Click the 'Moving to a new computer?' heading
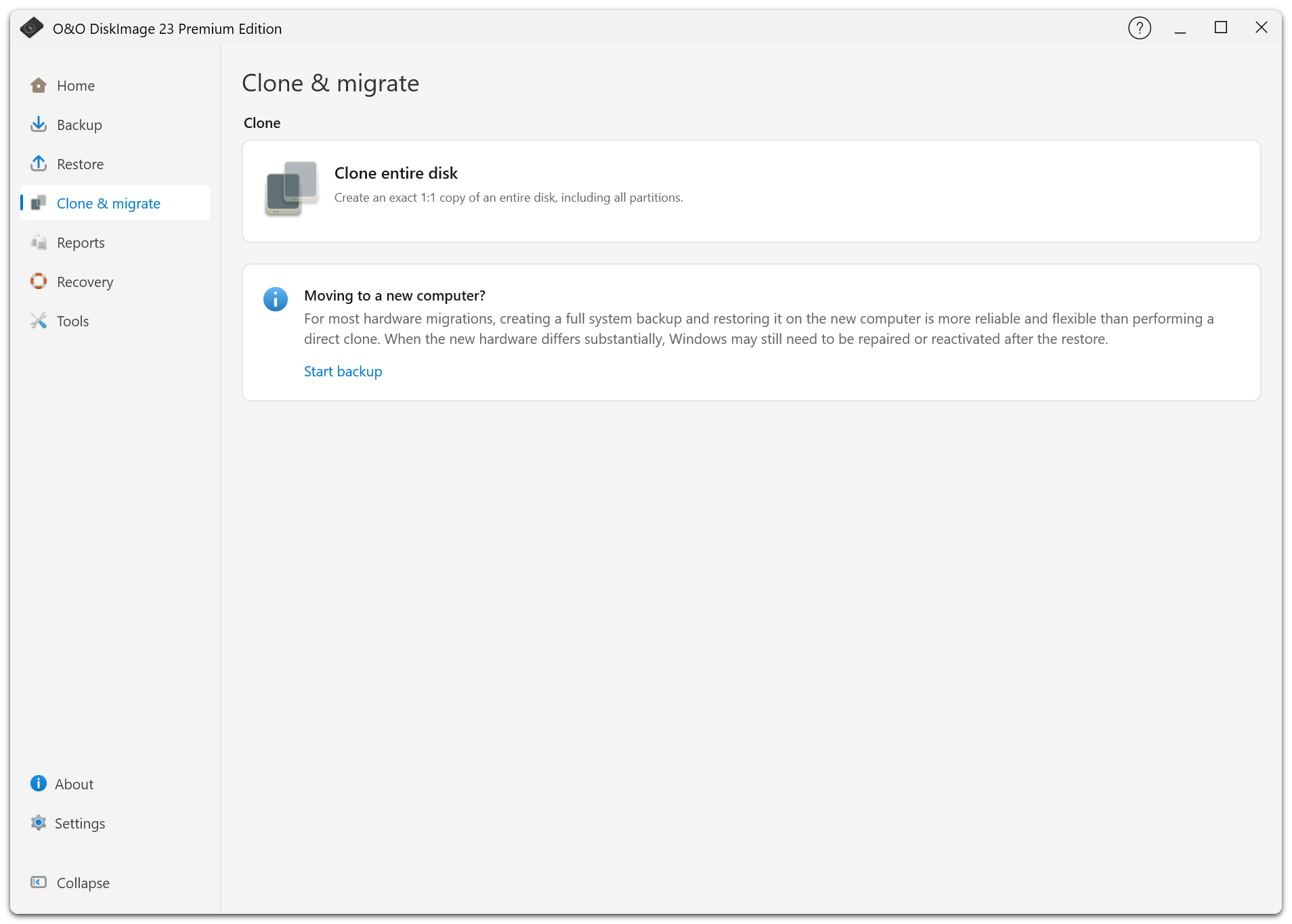This screenshot has height=924, width=1292. point(394,296)
